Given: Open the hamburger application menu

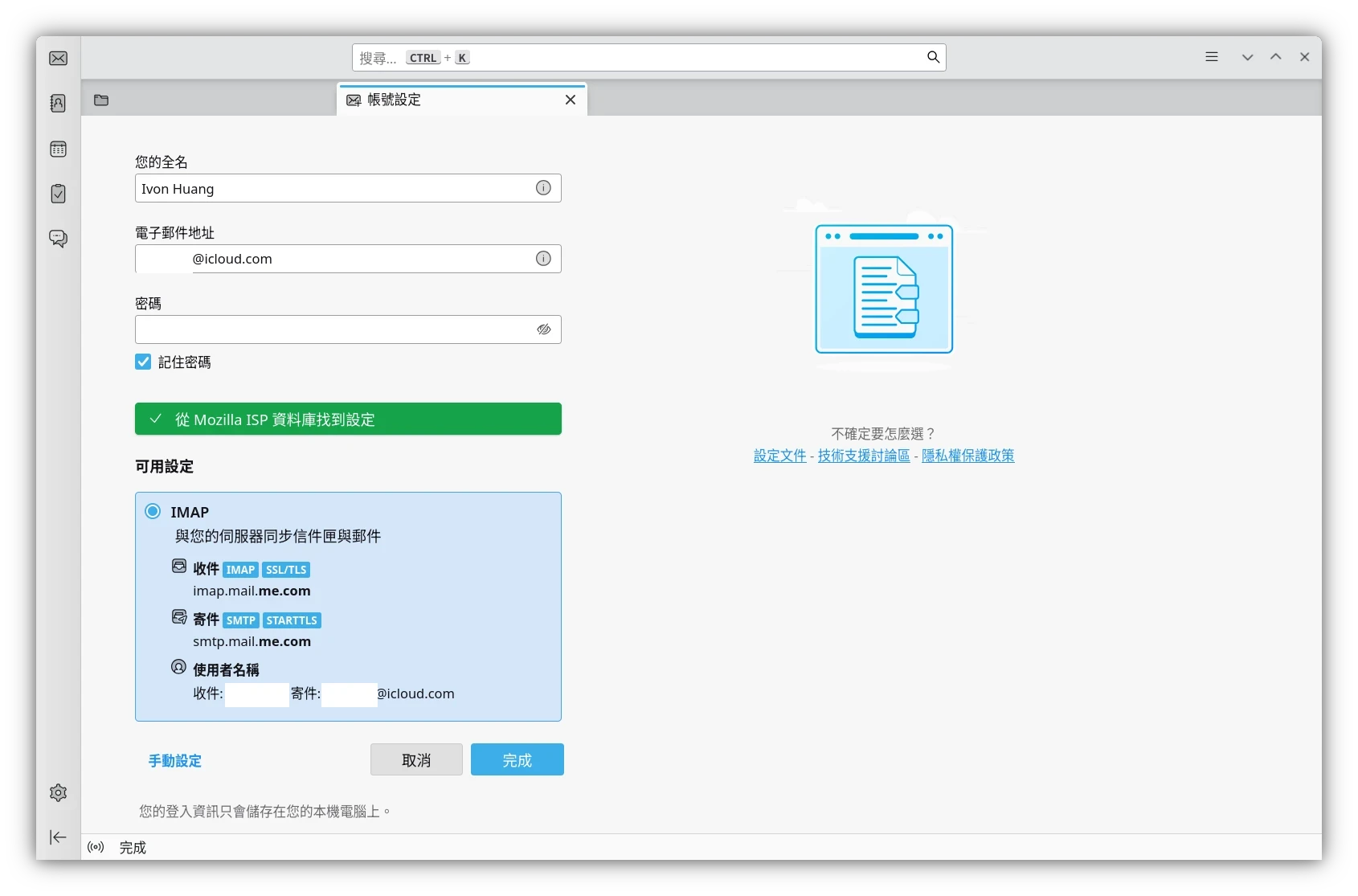Looking at the screenshot, I should [1211, 57].
